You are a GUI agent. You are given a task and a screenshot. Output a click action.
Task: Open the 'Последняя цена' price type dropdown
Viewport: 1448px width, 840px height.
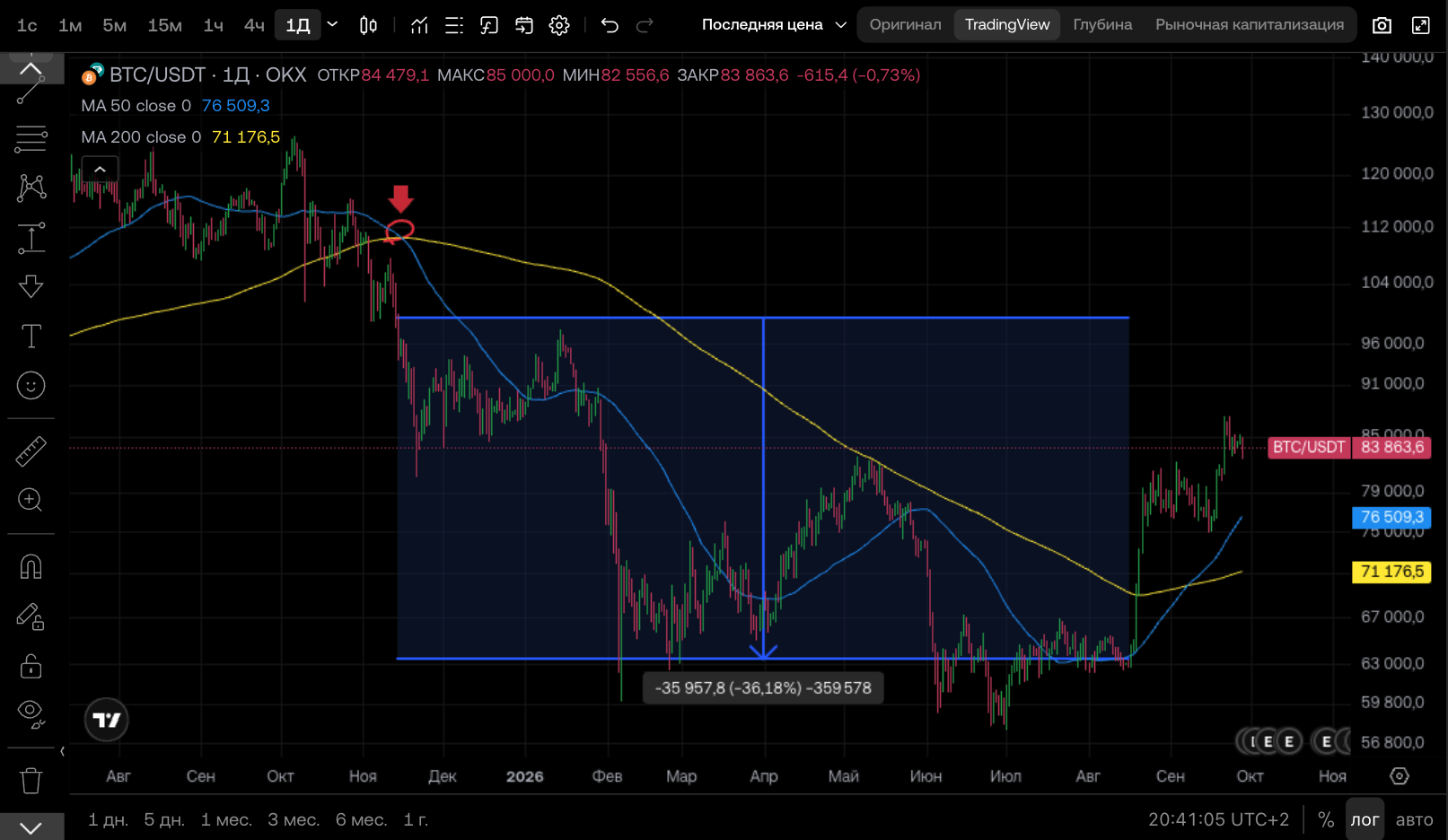click(774, 25)
